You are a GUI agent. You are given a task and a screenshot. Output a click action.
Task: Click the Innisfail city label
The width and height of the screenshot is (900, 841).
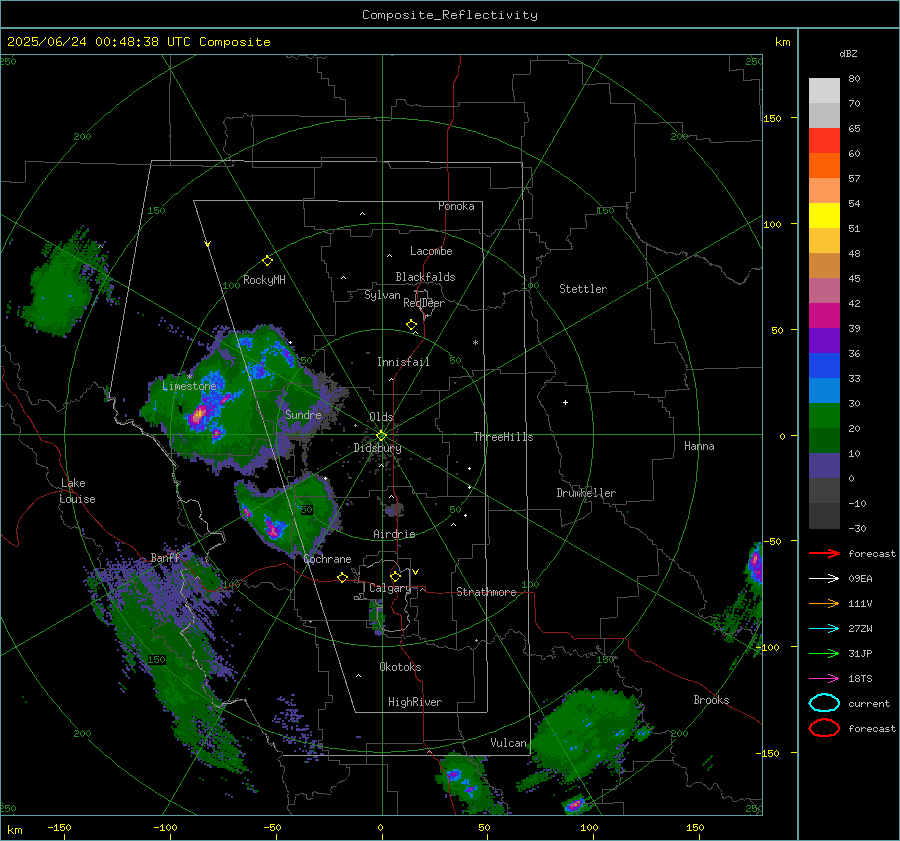point(403,362)
